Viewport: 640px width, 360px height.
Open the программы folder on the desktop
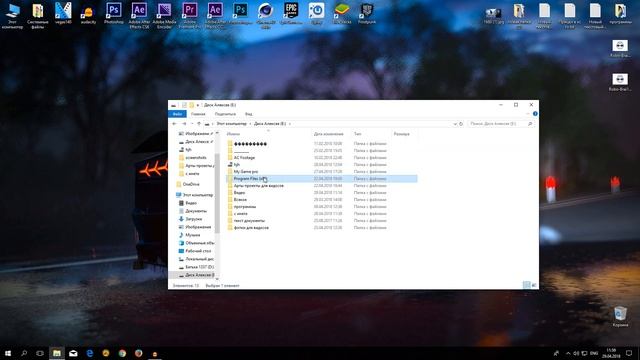click(x=620, y=15)
